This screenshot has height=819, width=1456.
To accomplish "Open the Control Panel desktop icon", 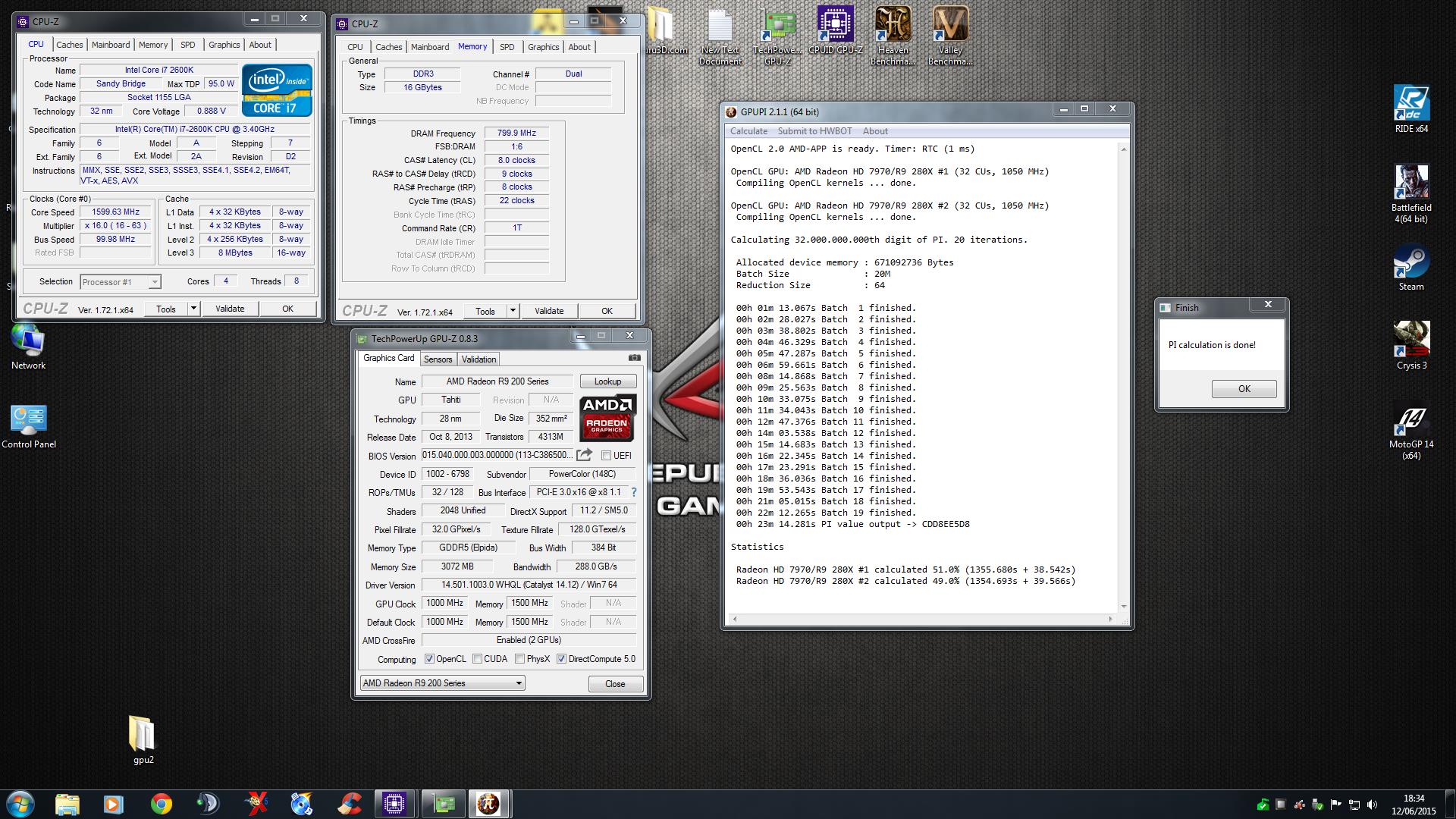I will 29,426.
